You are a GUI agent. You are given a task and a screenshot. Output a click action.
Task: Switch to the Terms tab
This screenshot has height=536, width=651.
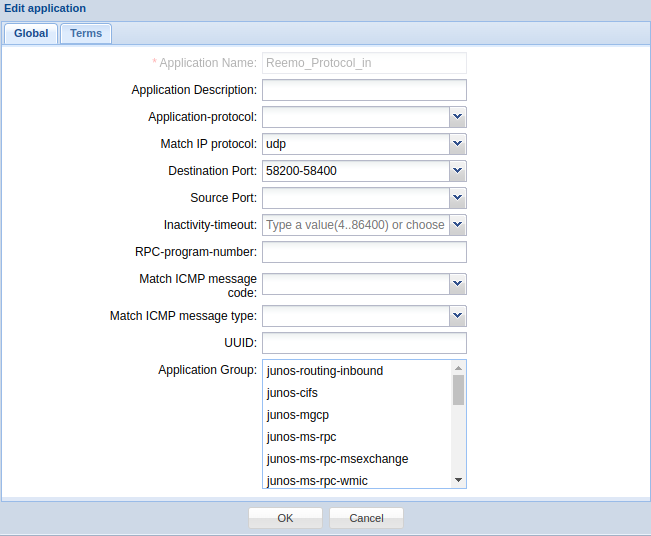pyautogui.click(x=86, y=33)
